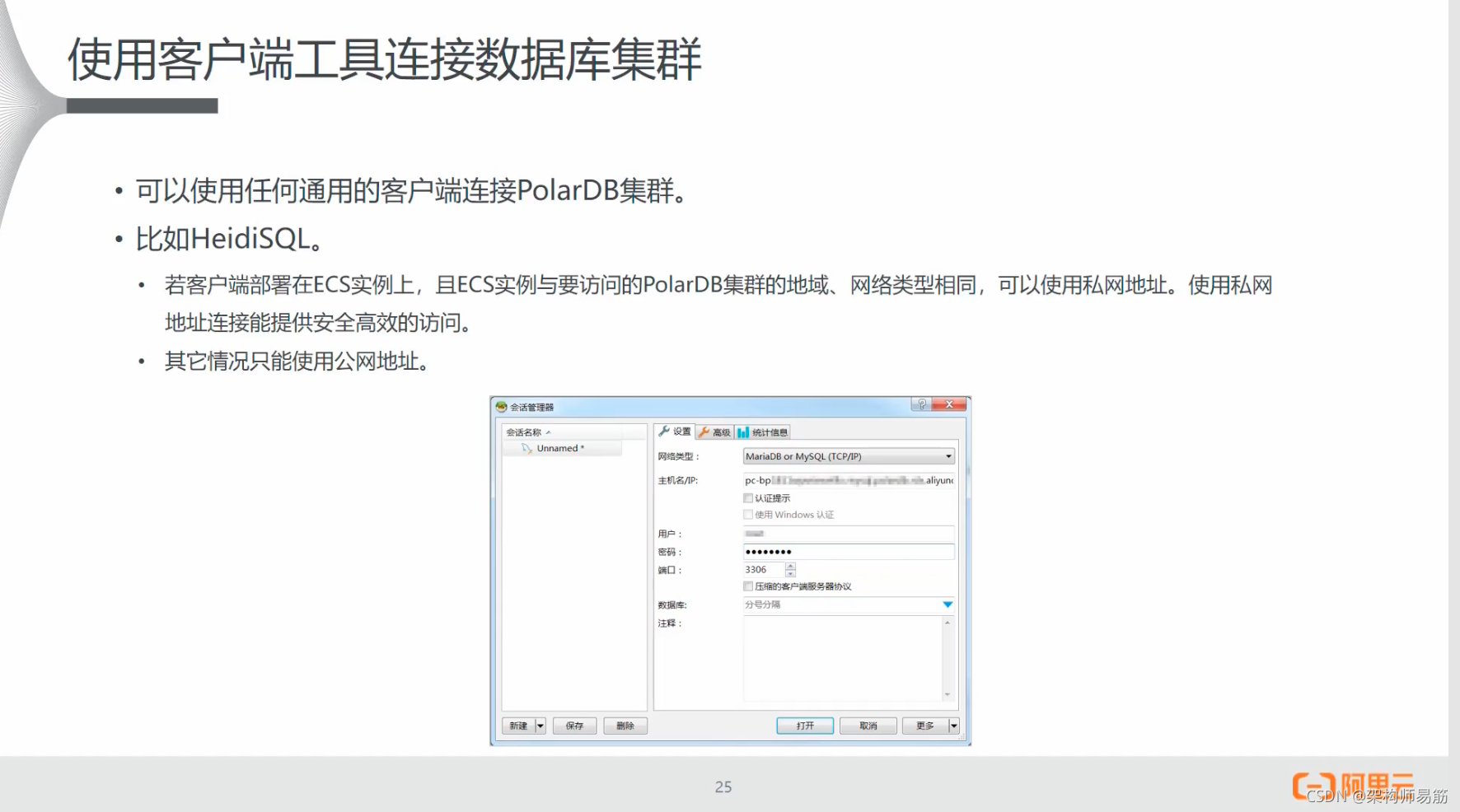Increase the port number with up arrow
Screen dimensions: 1460x812
click(x=791, y=566)
